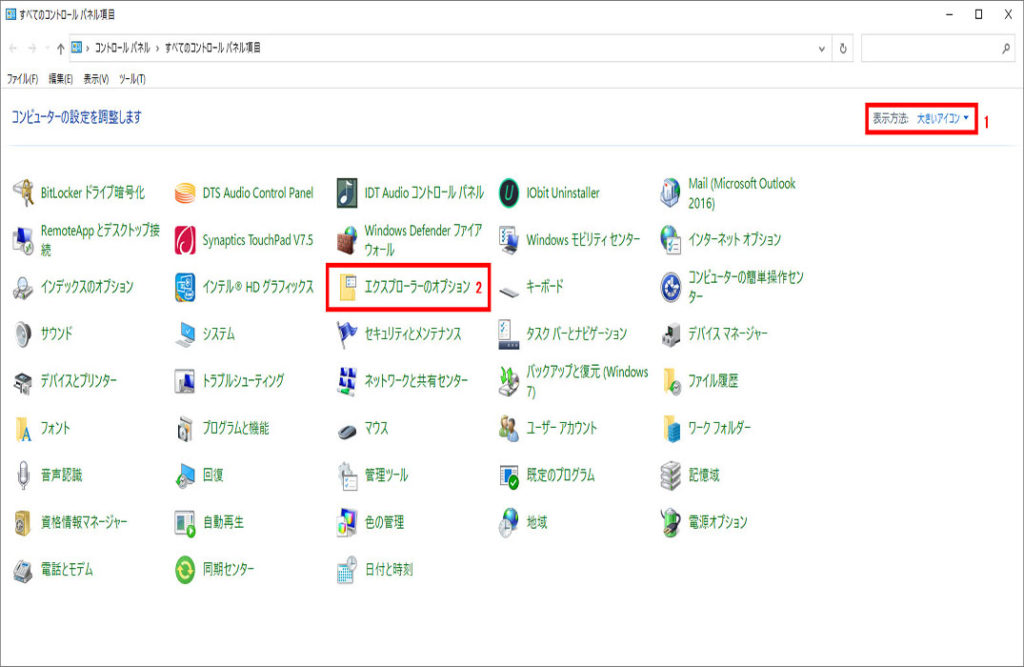This screenshot has width=1024, height=667.
Task: Select the Windows Defender ファイアウォール icon
Action: (x=347, y=240)
